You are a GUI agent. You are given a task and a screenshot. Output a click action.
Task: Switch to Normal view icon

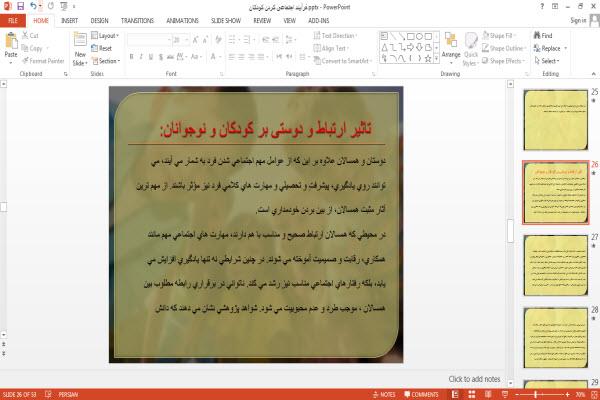[455, 394]
